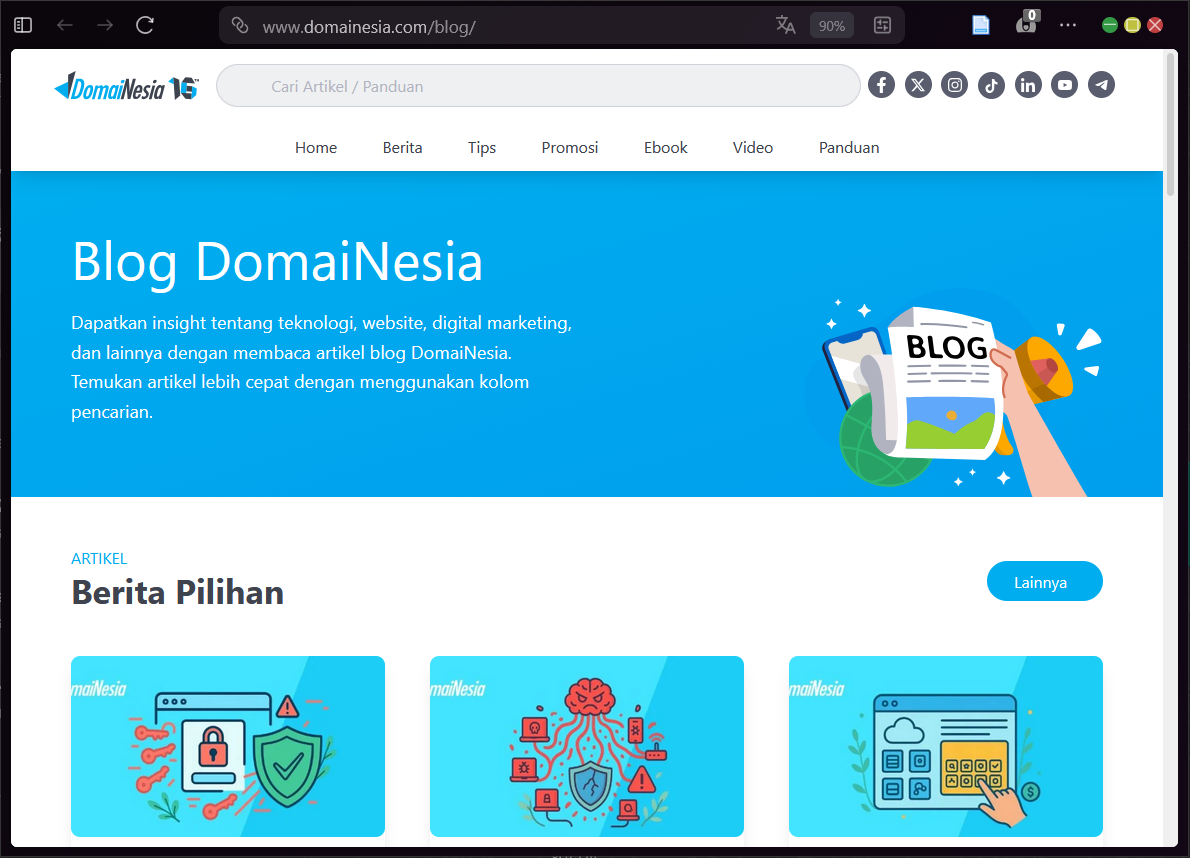Open the browser more-options menu
This screenshot has height=858, width=1190.
pyautogui.click(x=1068, y=25)
